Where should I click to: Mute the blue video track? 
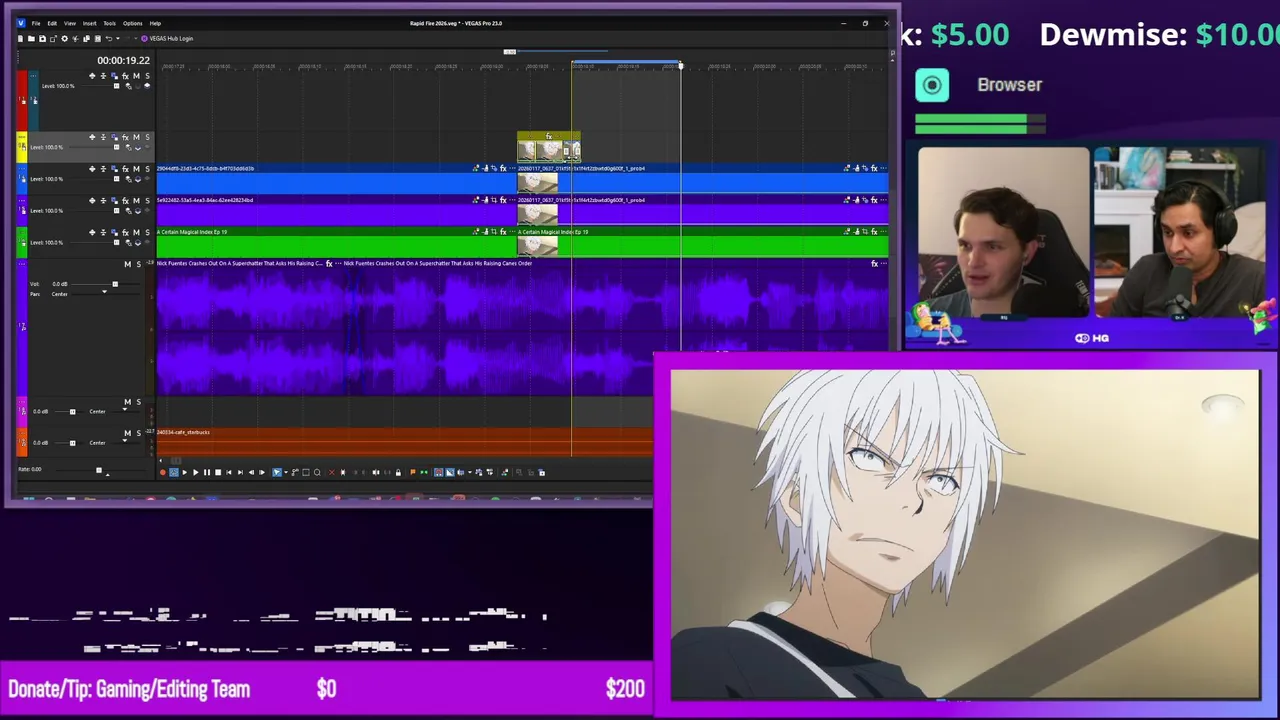(x=136, y=169)
